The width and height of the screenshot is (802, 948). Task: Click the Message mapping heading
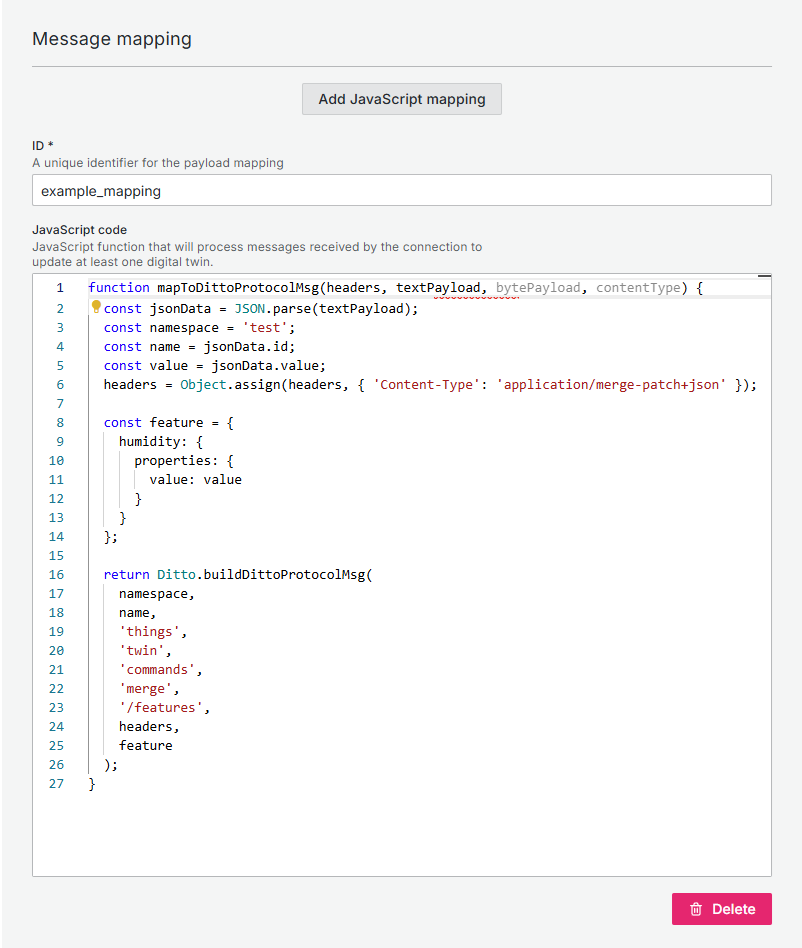click(112, 39)
